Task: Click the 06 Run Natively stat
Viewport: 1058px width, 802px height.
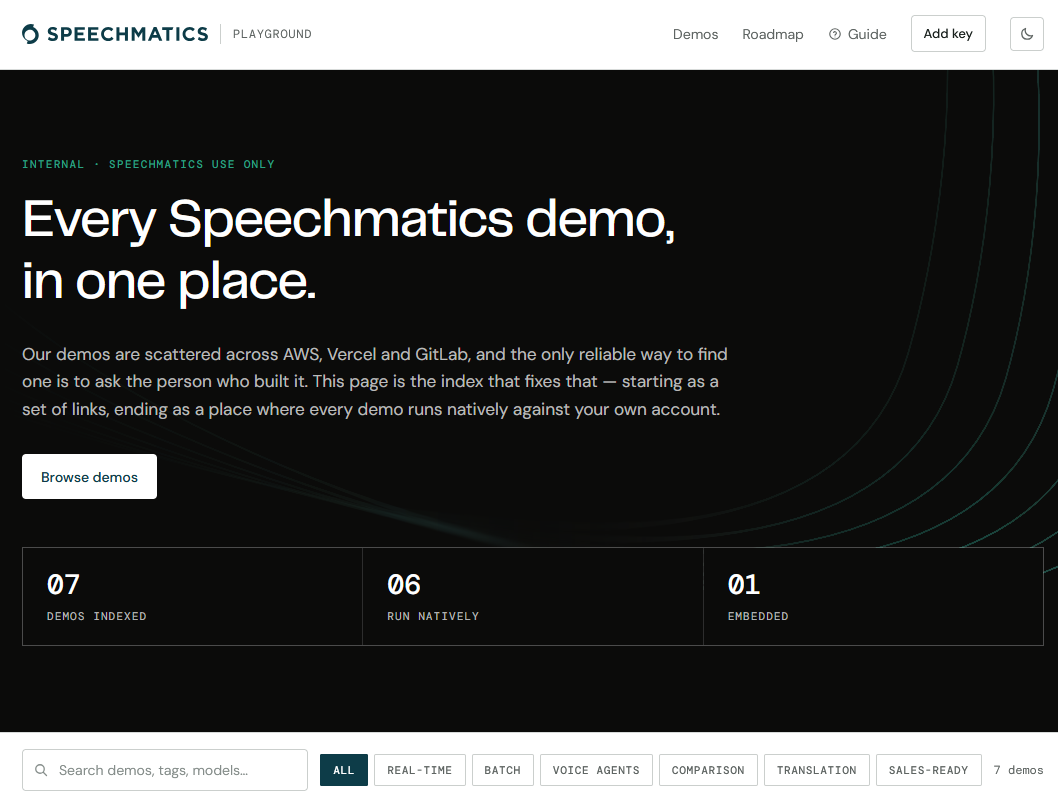Action: [x=533, y=596]
